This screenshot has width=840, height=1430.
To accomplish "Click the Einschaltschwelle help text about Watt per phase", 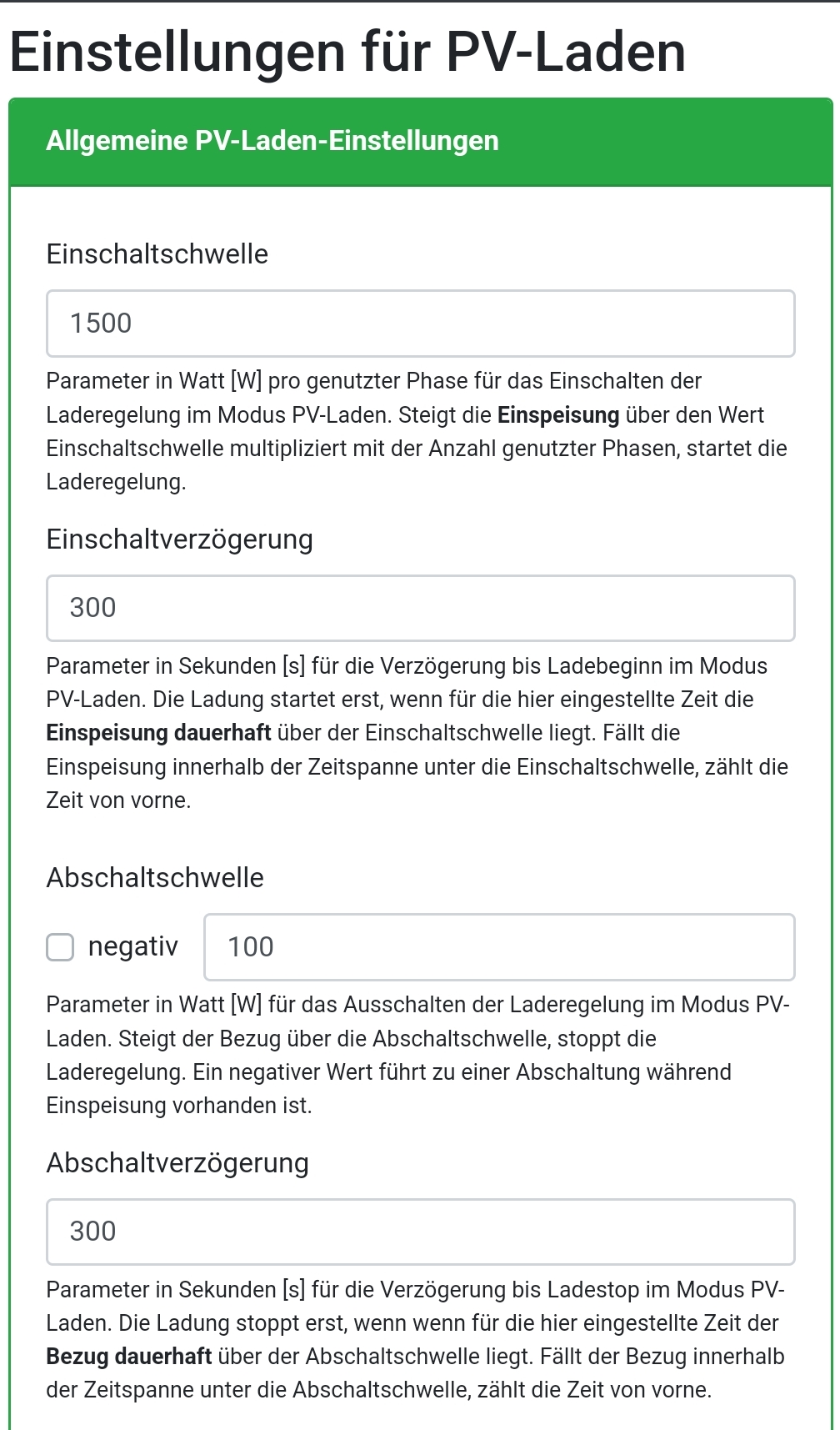I will [x=373, y=382].
